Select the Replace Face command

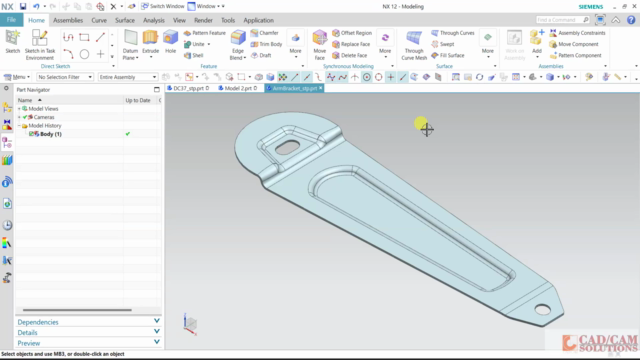(351, 44)
